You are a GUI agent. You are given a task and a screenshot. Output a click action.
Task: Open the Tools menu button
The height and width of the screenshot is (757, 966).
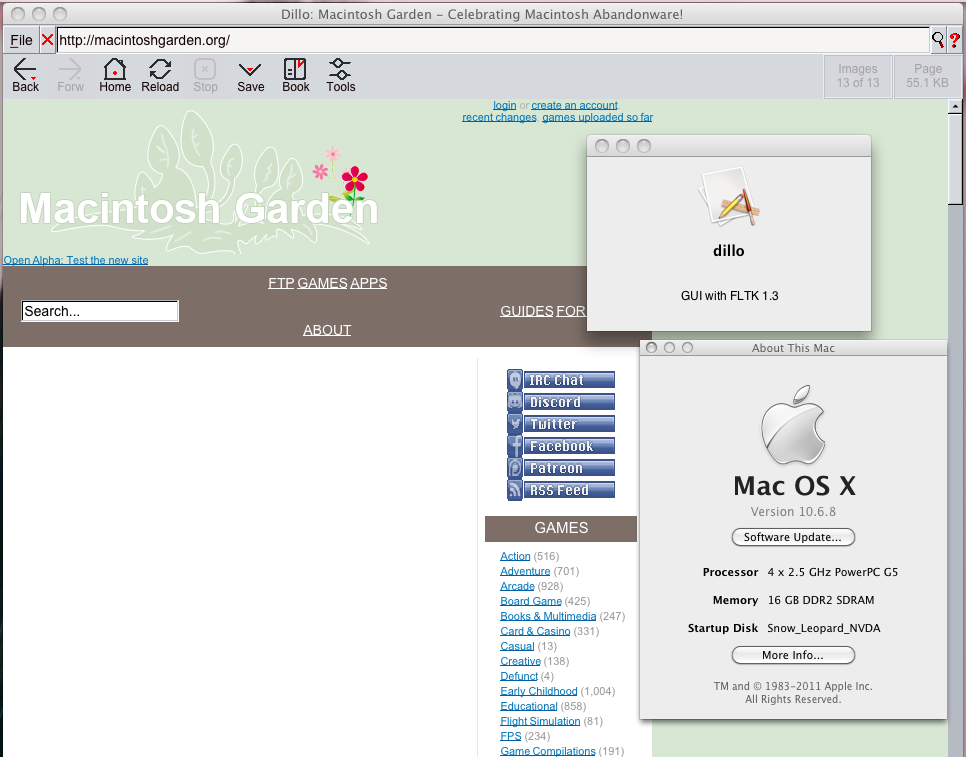point(341,76)
